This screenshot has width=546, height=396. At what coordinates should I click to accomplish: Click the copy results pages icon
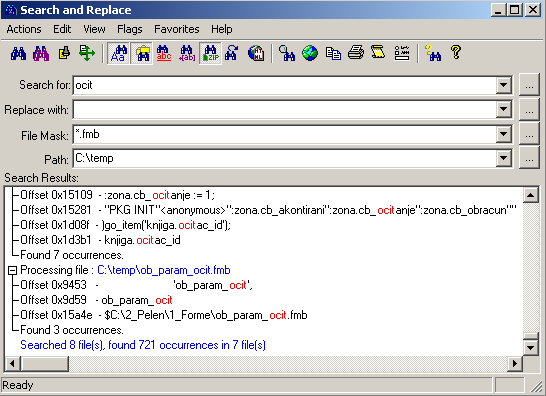[x=333, y=54]
